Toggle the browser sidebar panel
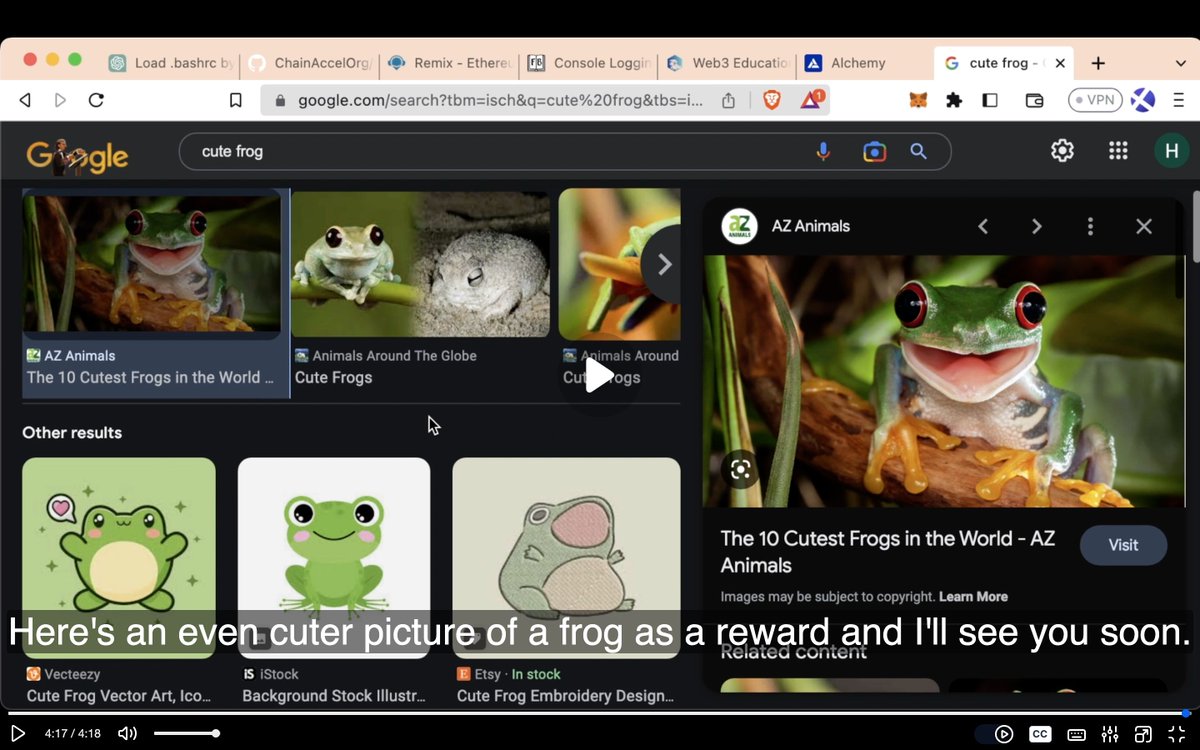Image resolution: width=1200 pixels, height=750 pixels. [x=990, y=100]
